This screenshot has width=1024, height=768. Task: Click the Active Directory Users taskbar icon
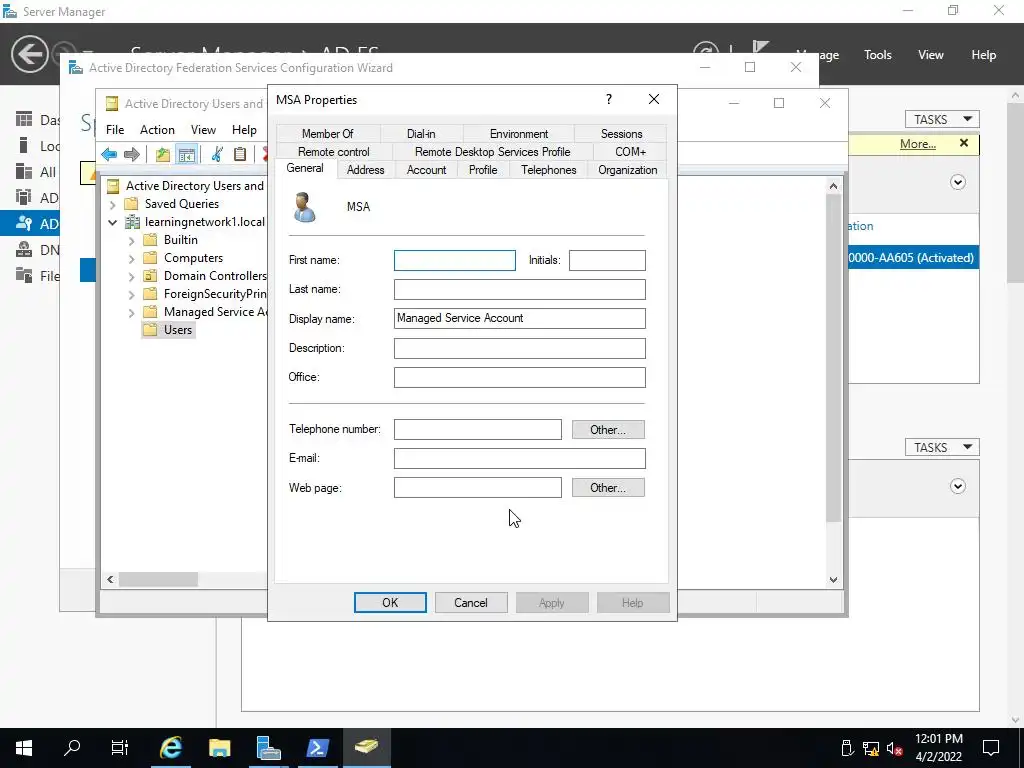point(366,748)
